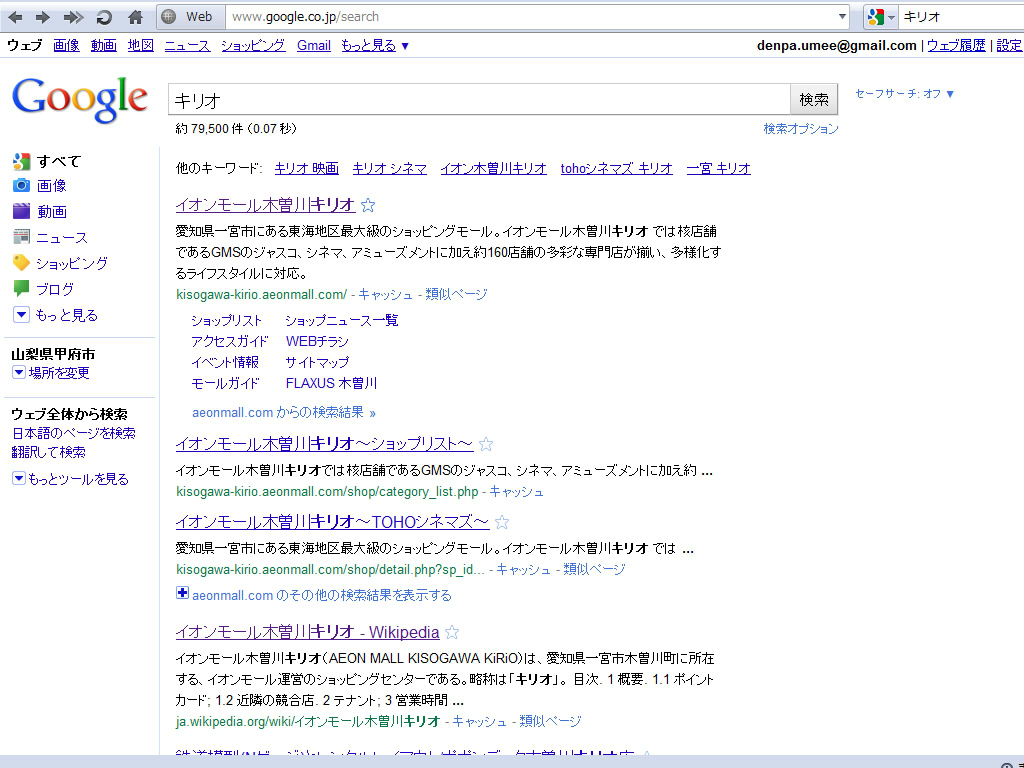Open the アクセスガイド sitelink

[x=230, y=342]
